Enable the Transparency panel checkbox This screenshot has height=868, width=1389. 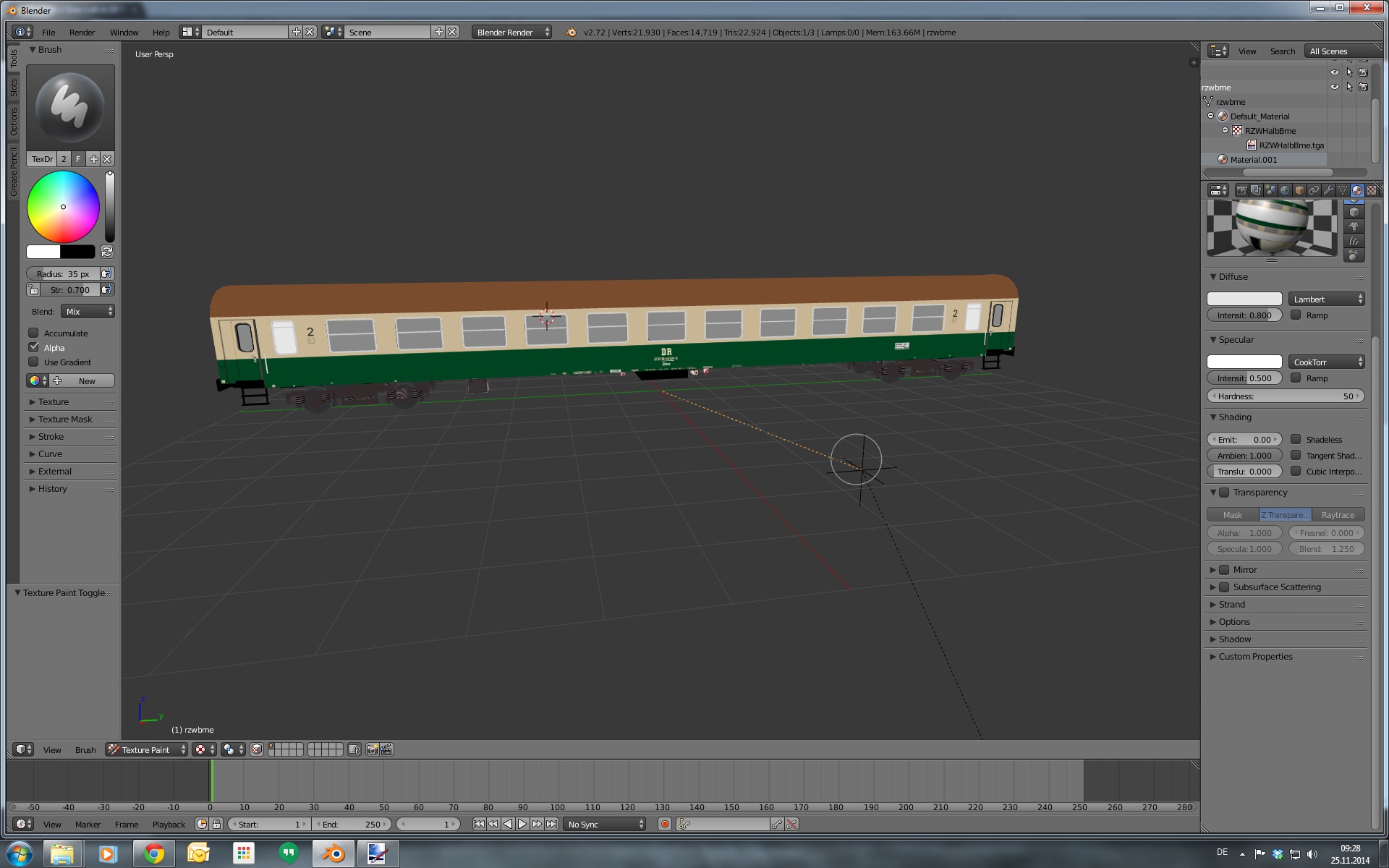coord(1224,493)
